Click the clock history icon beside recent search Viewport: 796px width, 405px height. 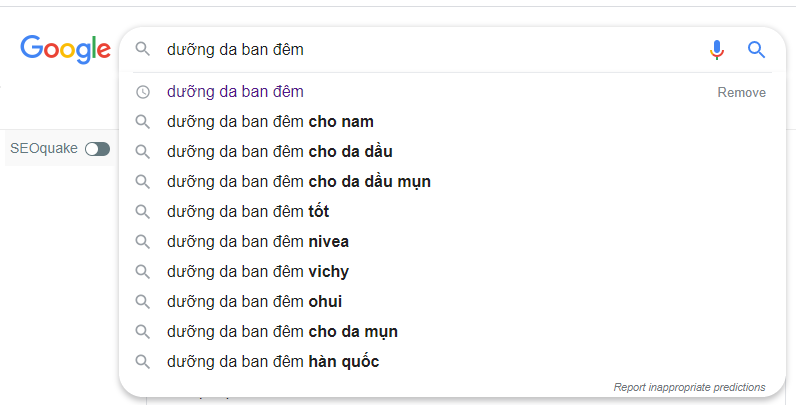143,92
